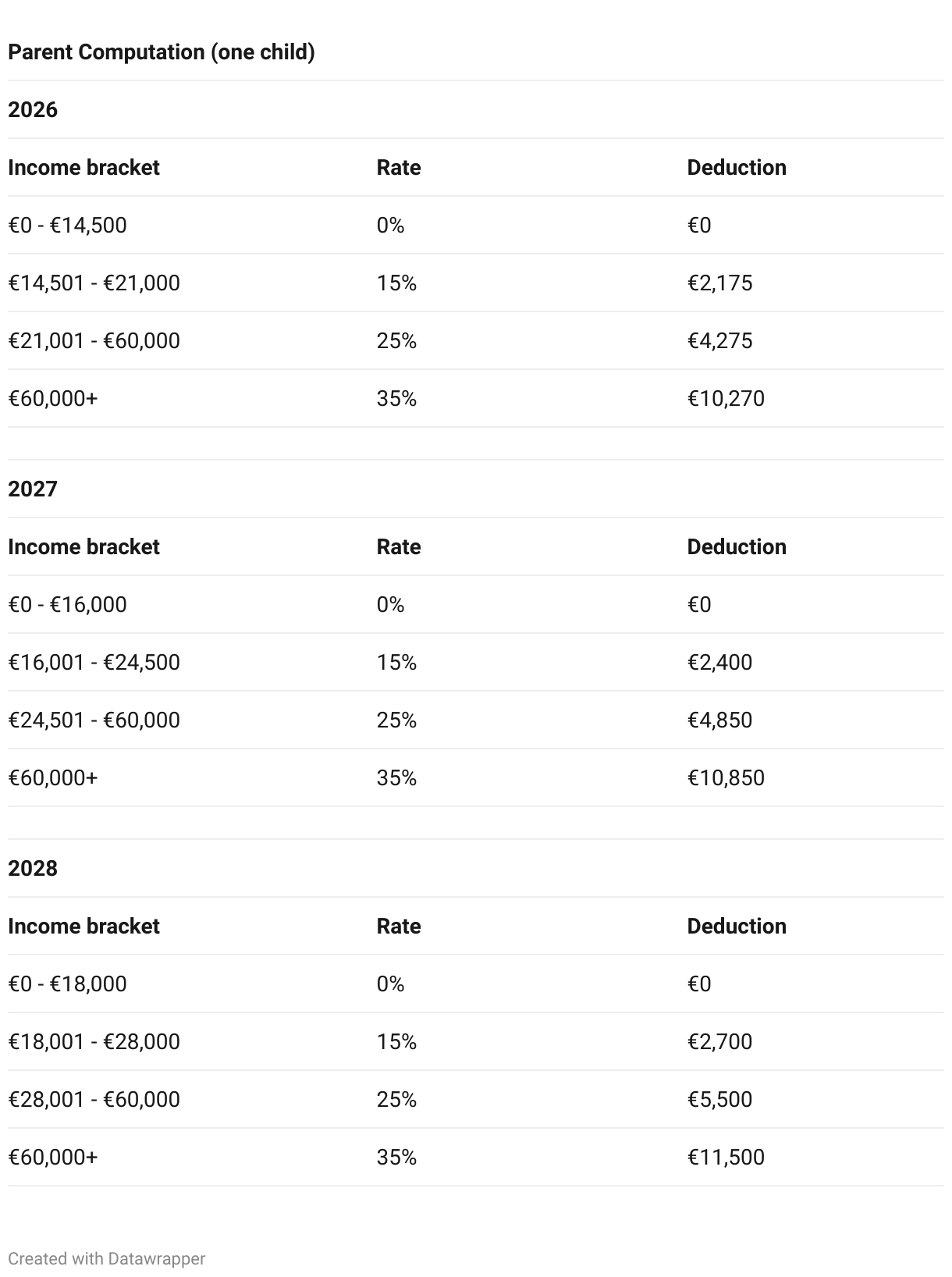Image resolution: width=952 pixels, height=1277 pixels.
Task: Click the "Created with Datawrapper" link
Action: pos(106,1258)
